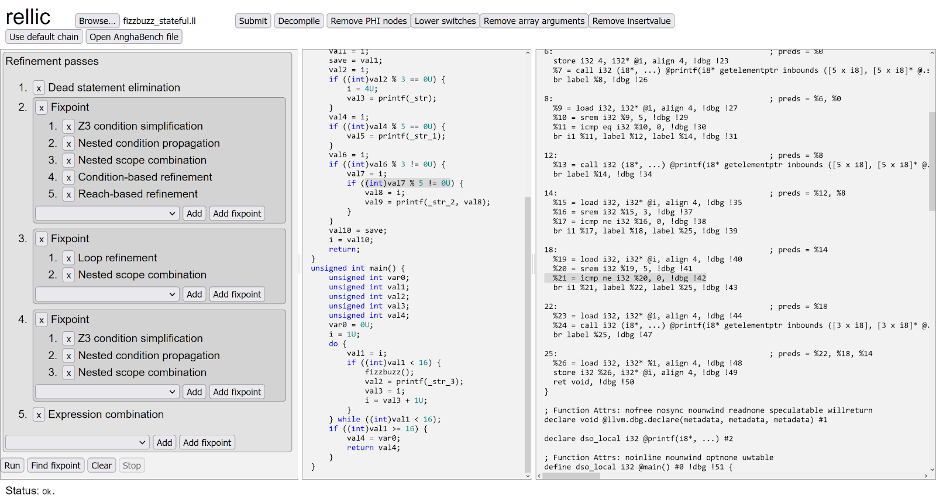Click Find fixpoint button

[x=56, y=466]
